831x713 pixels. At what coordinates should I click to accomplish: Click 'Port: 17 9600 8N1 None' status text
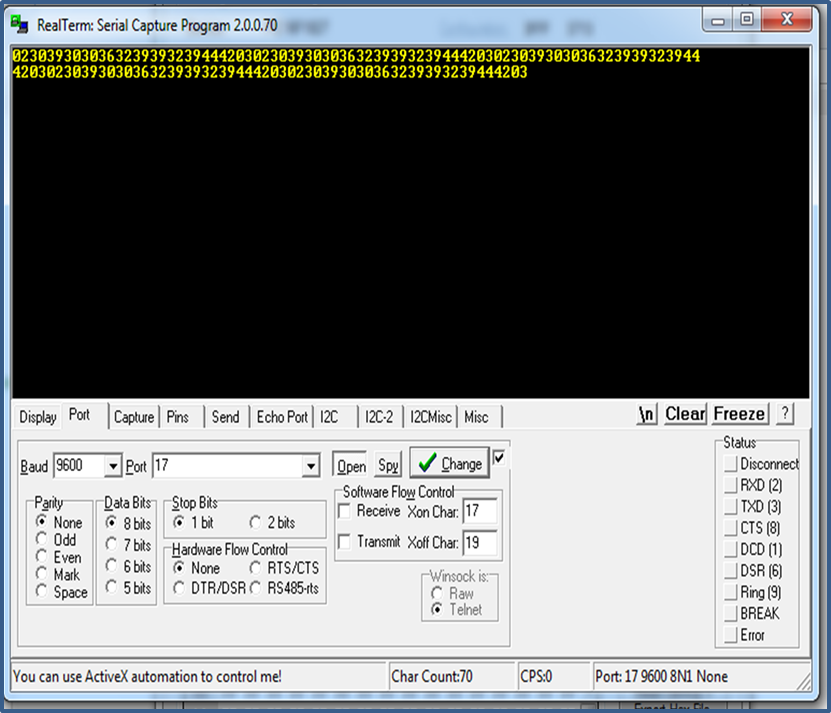tap(661, 676)
